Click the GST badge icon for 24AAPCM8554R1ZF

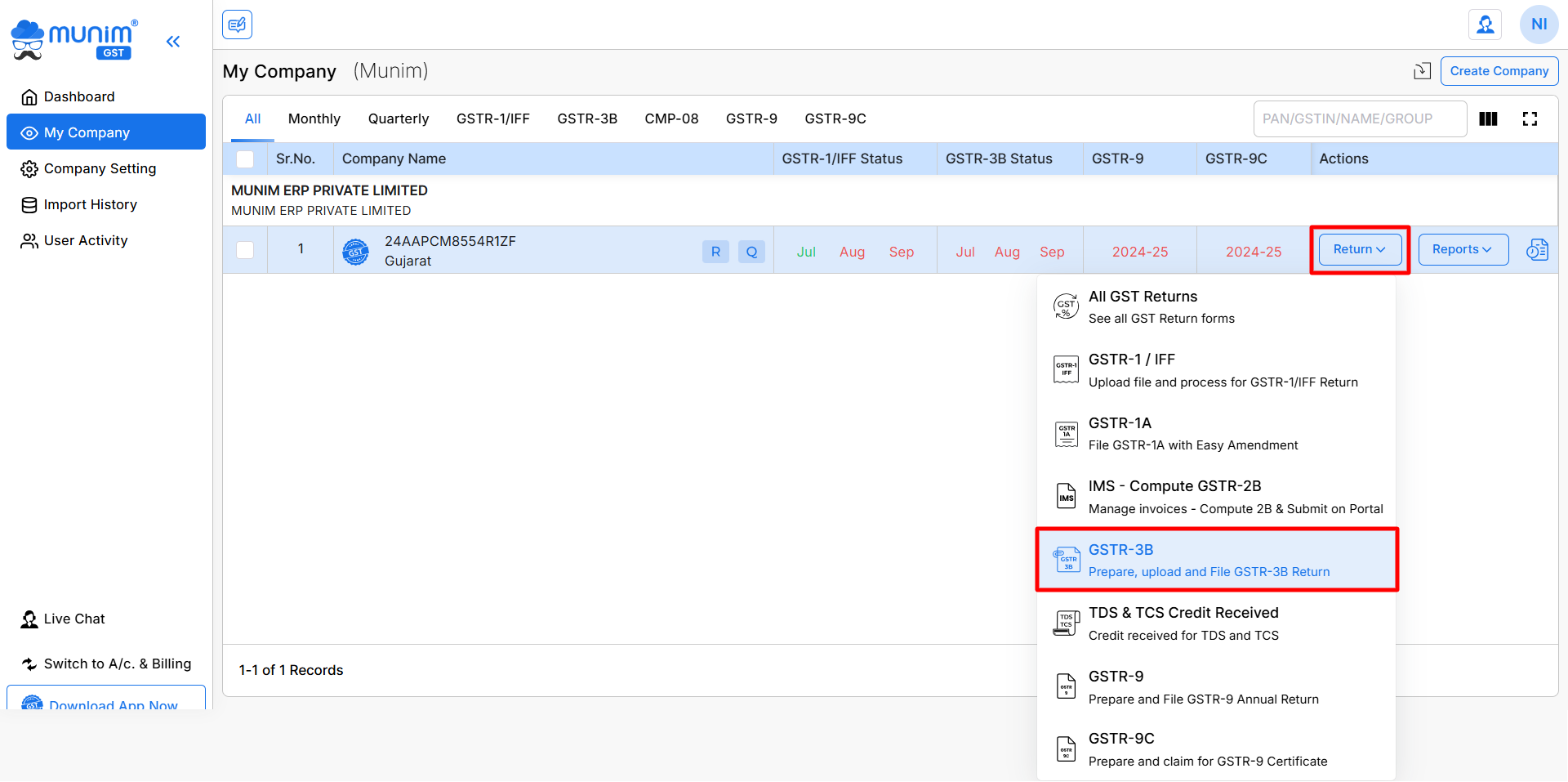pyautogui.click(x=356, y=252)
